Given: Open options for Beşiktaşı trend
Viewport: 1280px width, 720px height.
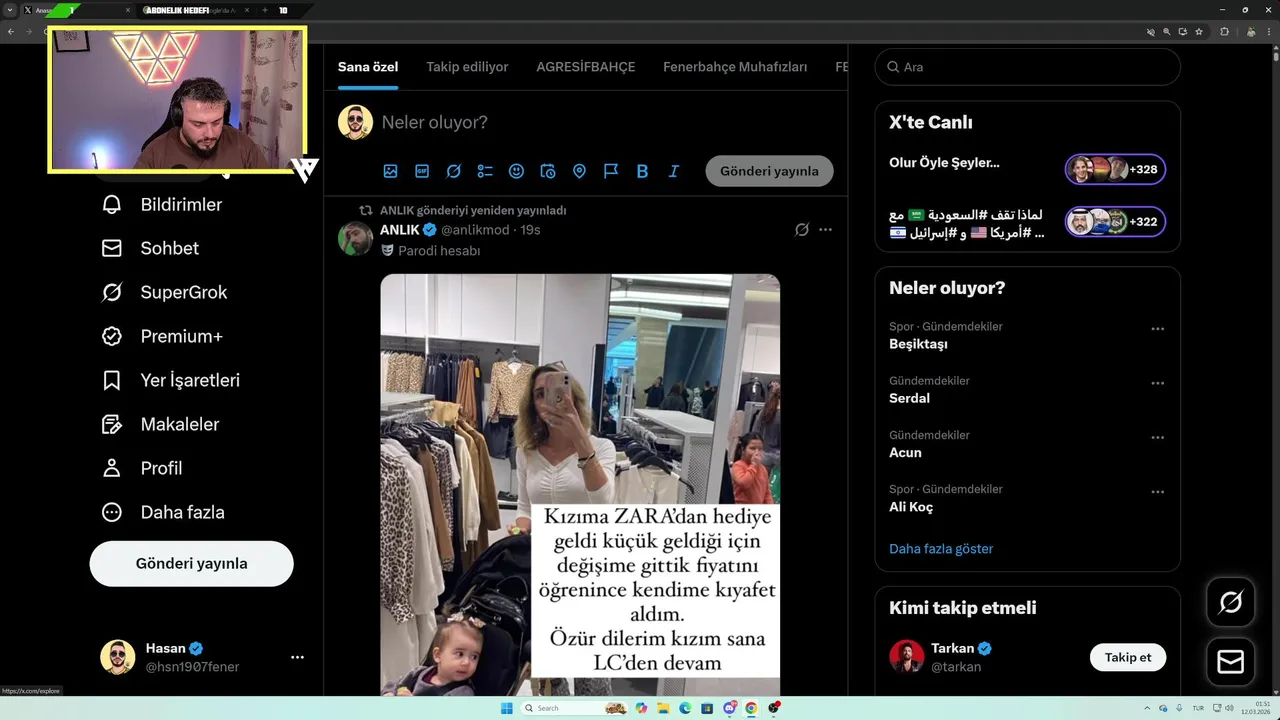Looking at the screenshot, I should click(x=1157, y=329).
